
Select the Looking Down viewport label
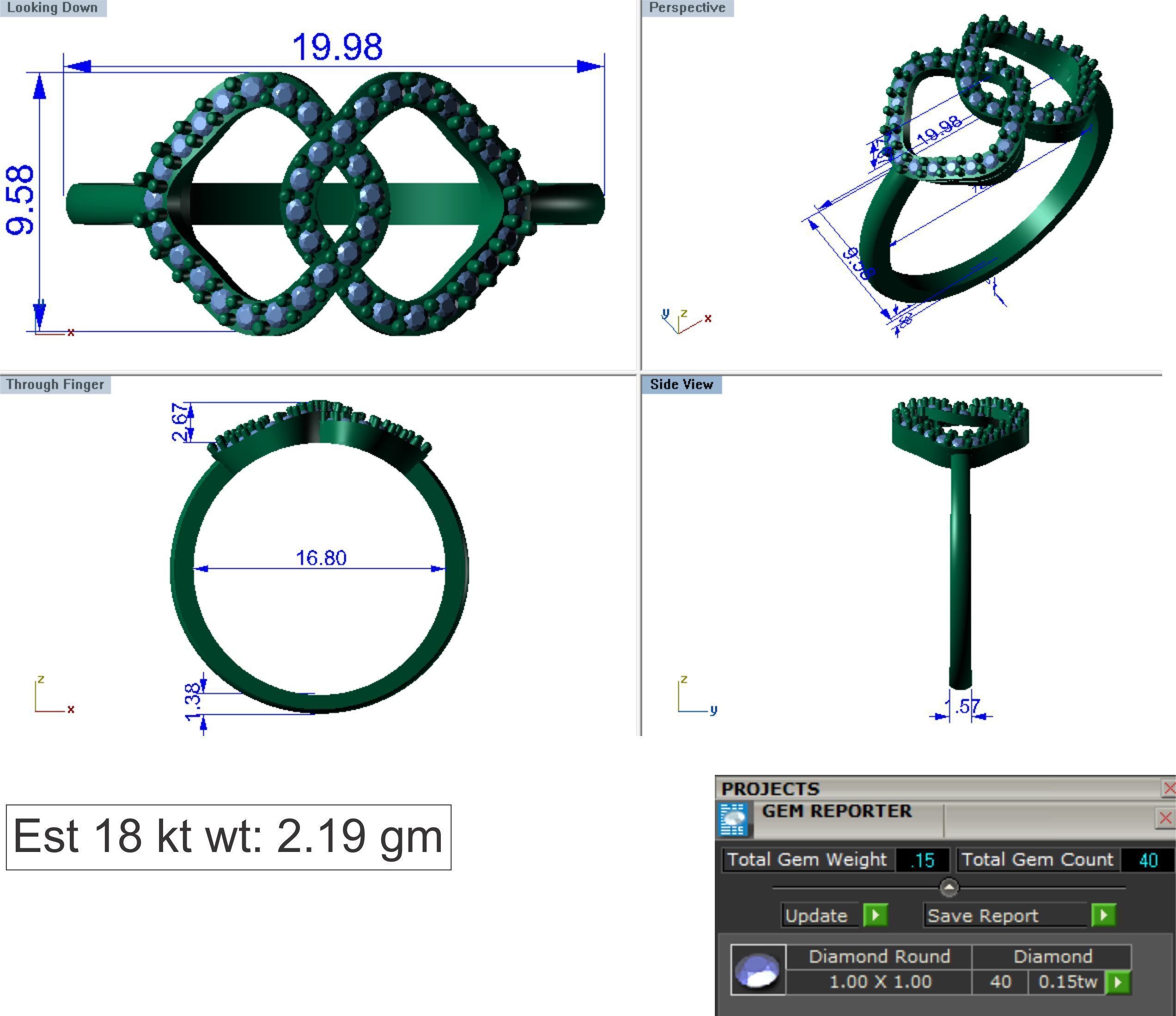click(x=53, y=8)
